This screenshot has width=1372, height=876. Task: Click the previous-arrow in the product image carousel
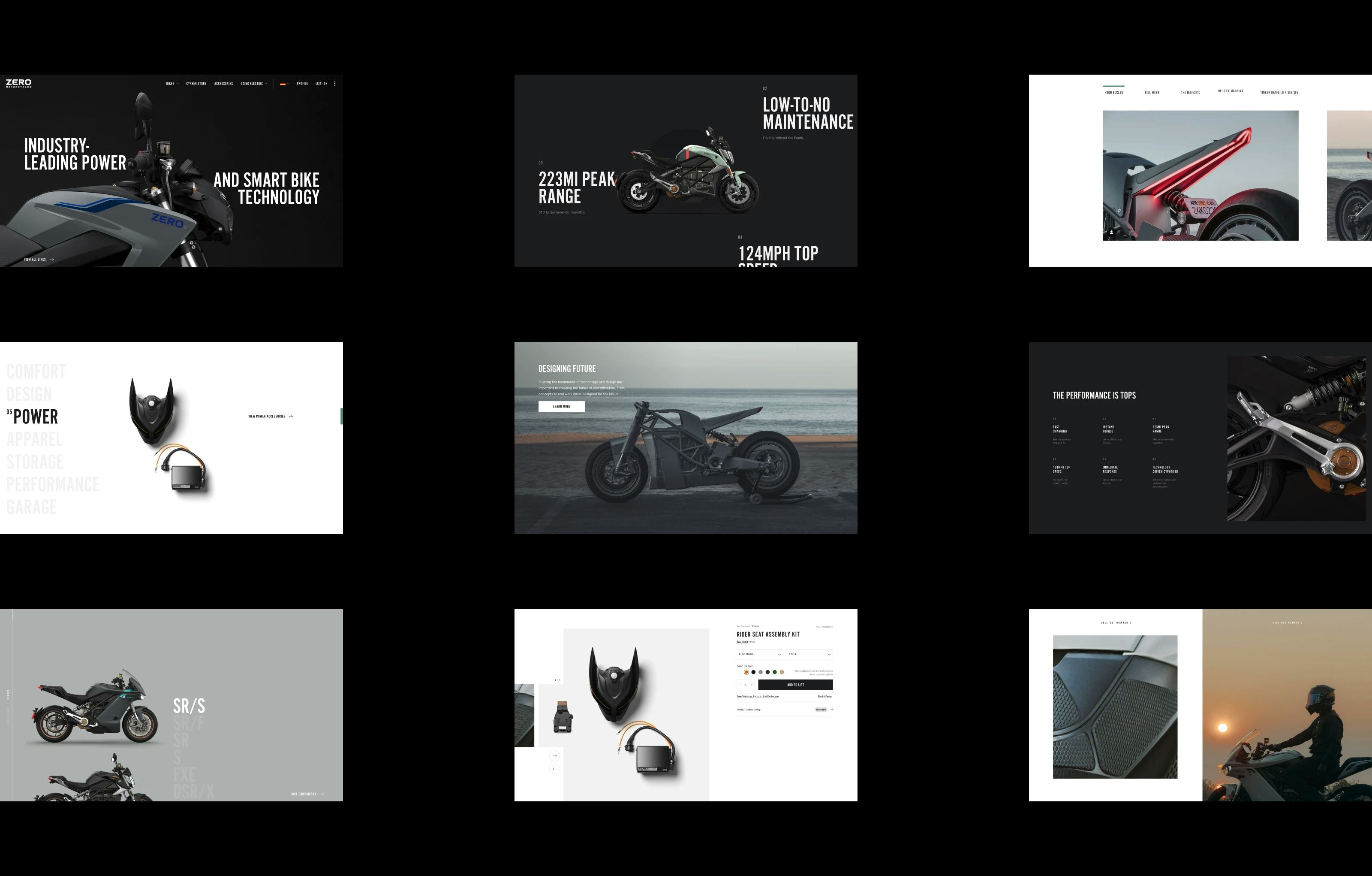point(554,770)
